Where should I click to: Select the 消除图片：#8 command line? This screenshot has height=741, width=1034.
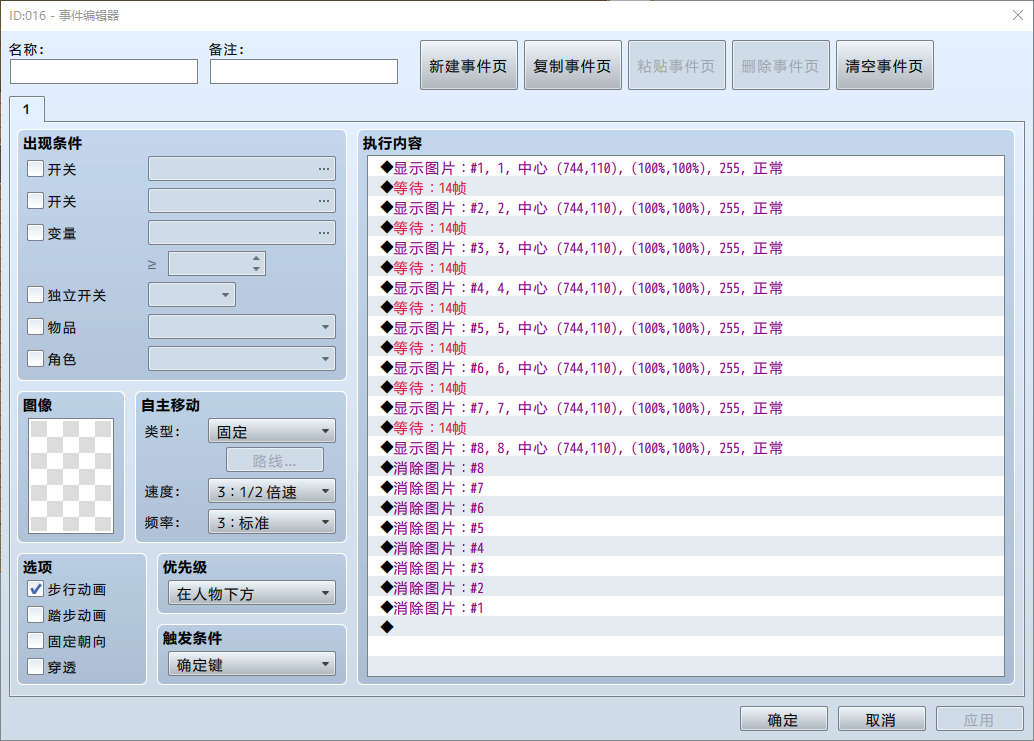(x=686, y=467)
